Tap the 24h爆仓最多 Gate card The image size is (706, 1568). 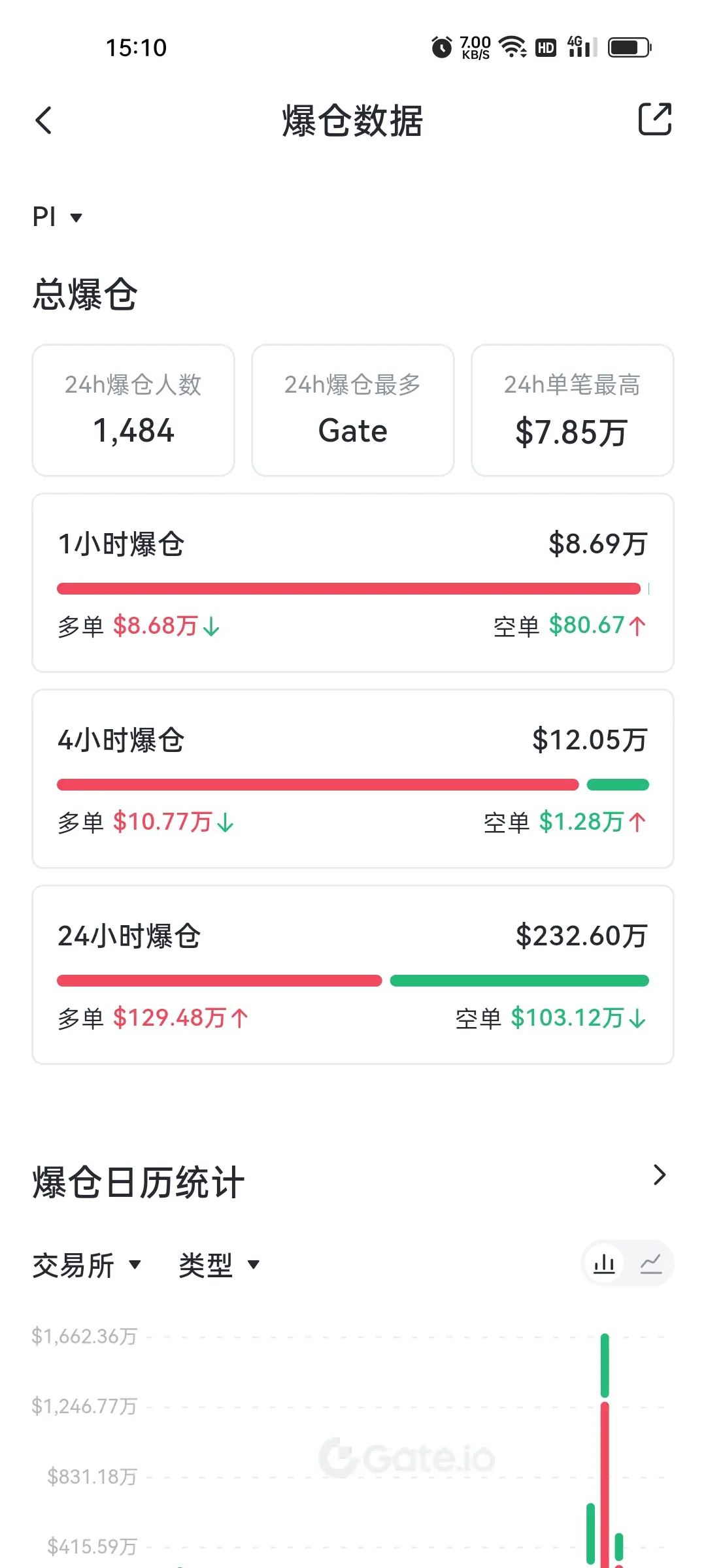click(x=353, y=410)
